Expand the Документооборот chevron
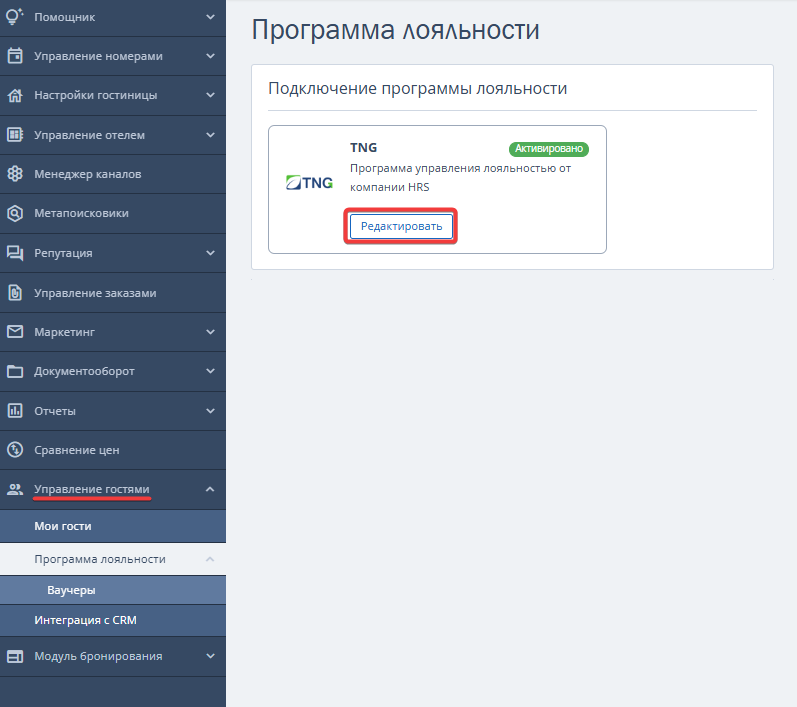The width and height of the screenshot is (797, 707). pos(210,371)
